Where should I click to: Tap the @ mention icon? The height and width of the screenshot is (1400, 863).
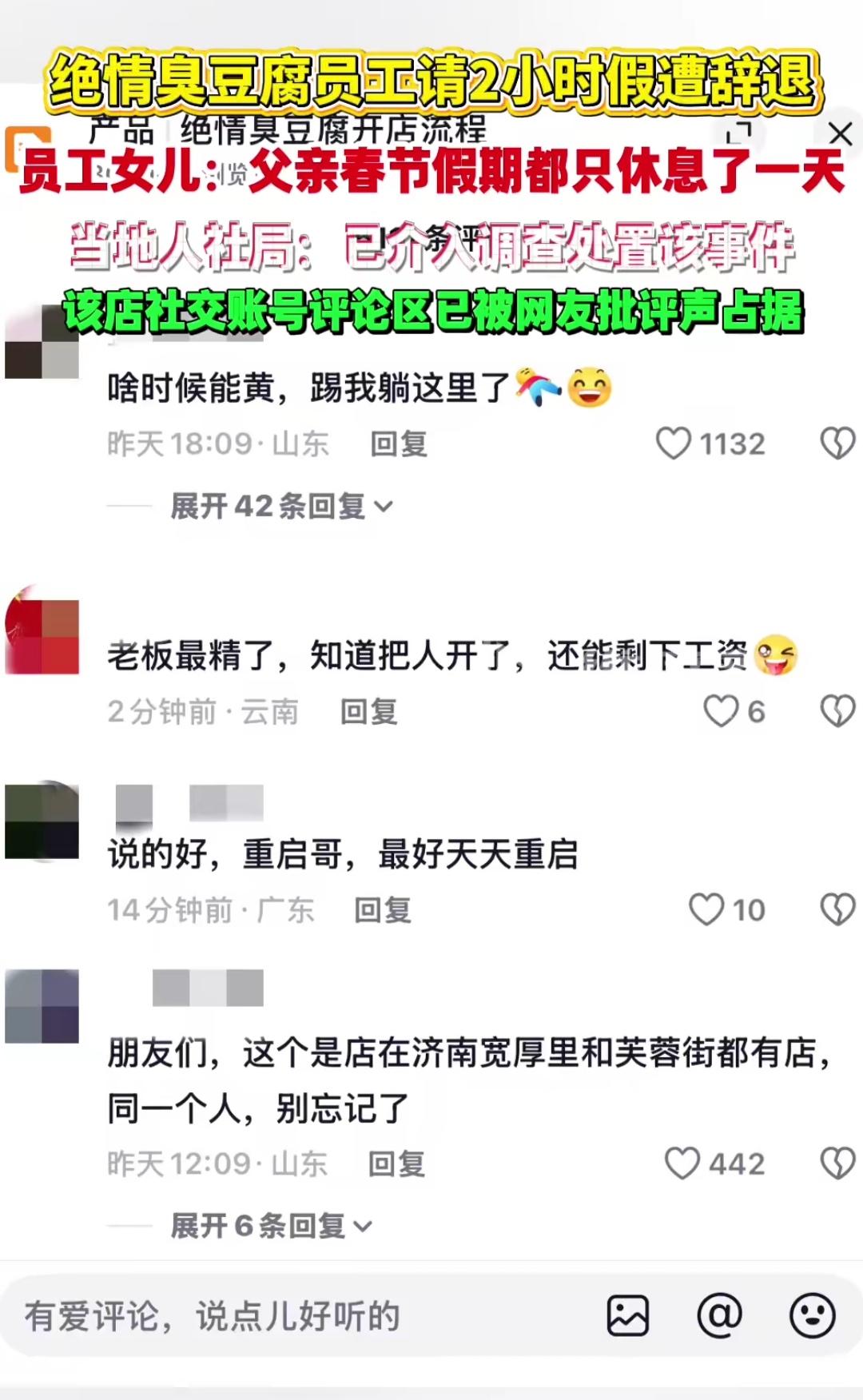[x=720, y=1315]
